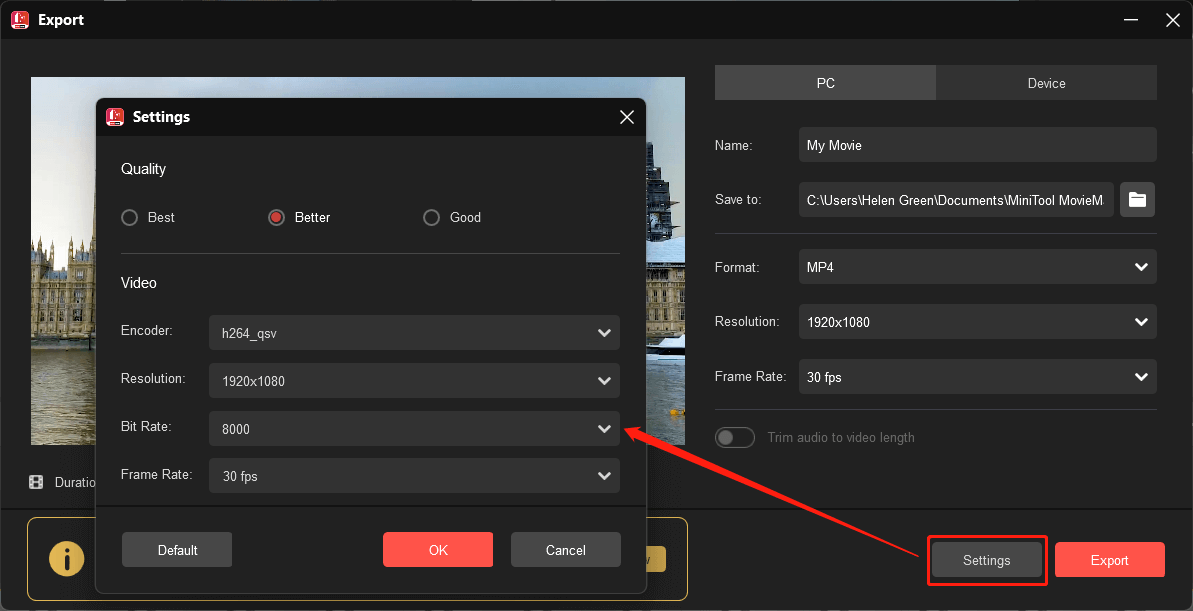Click the red Export button
This screenshot has height=611, width=1193.
(1109, 560)
